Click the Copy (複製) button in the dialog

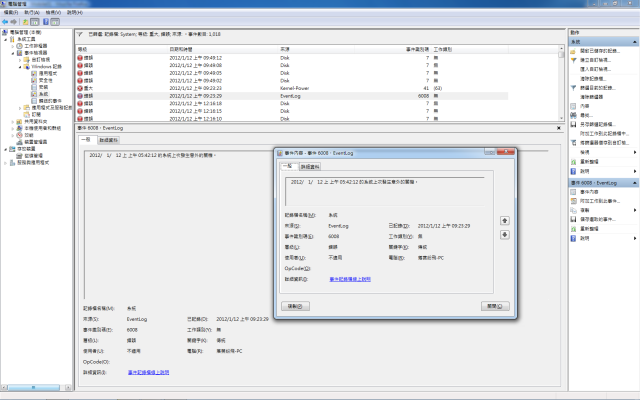(x=296, y=306)
